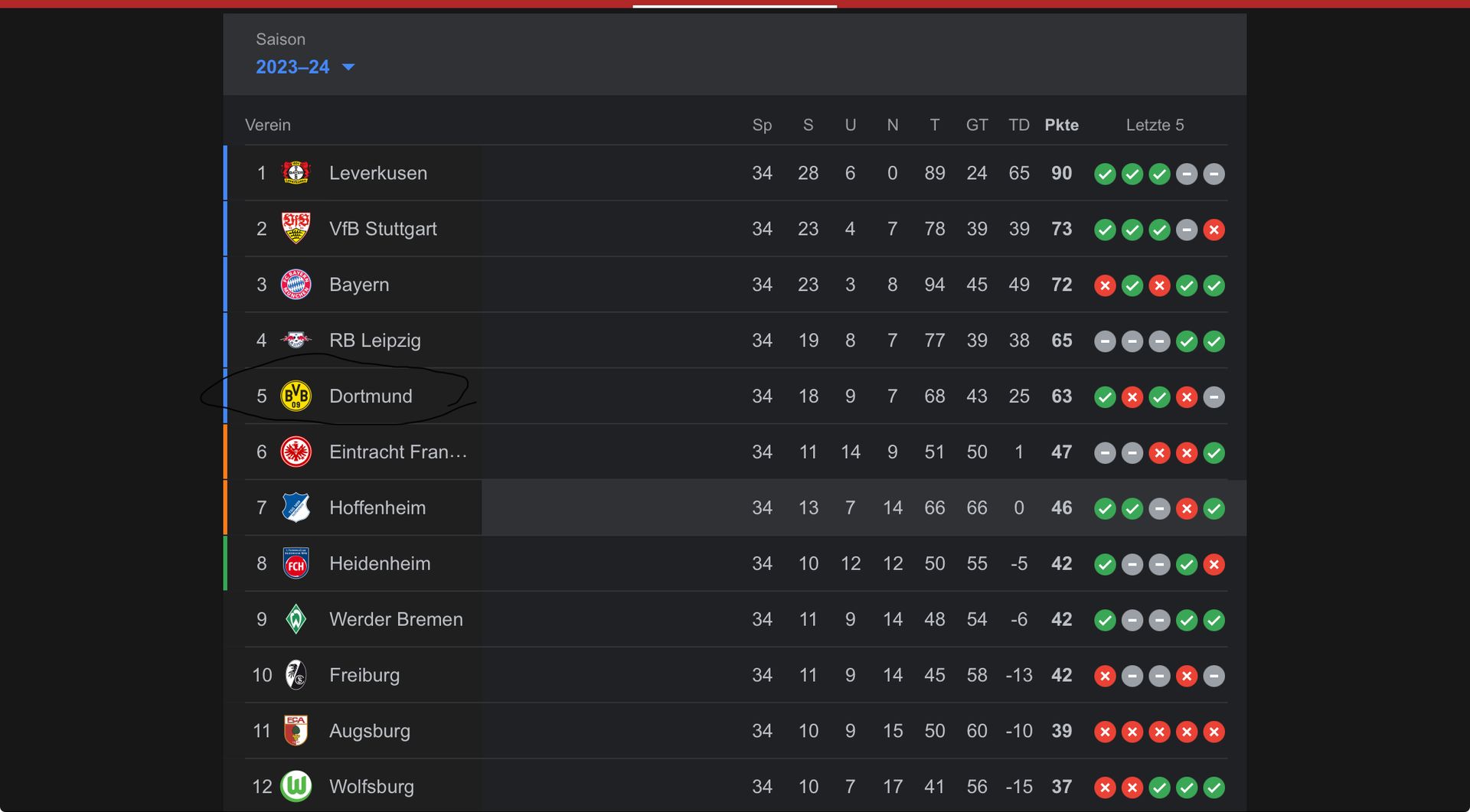The image size is (1470, 812).
Task: Click the Pkte column header
Action: tap(1061, 125)
